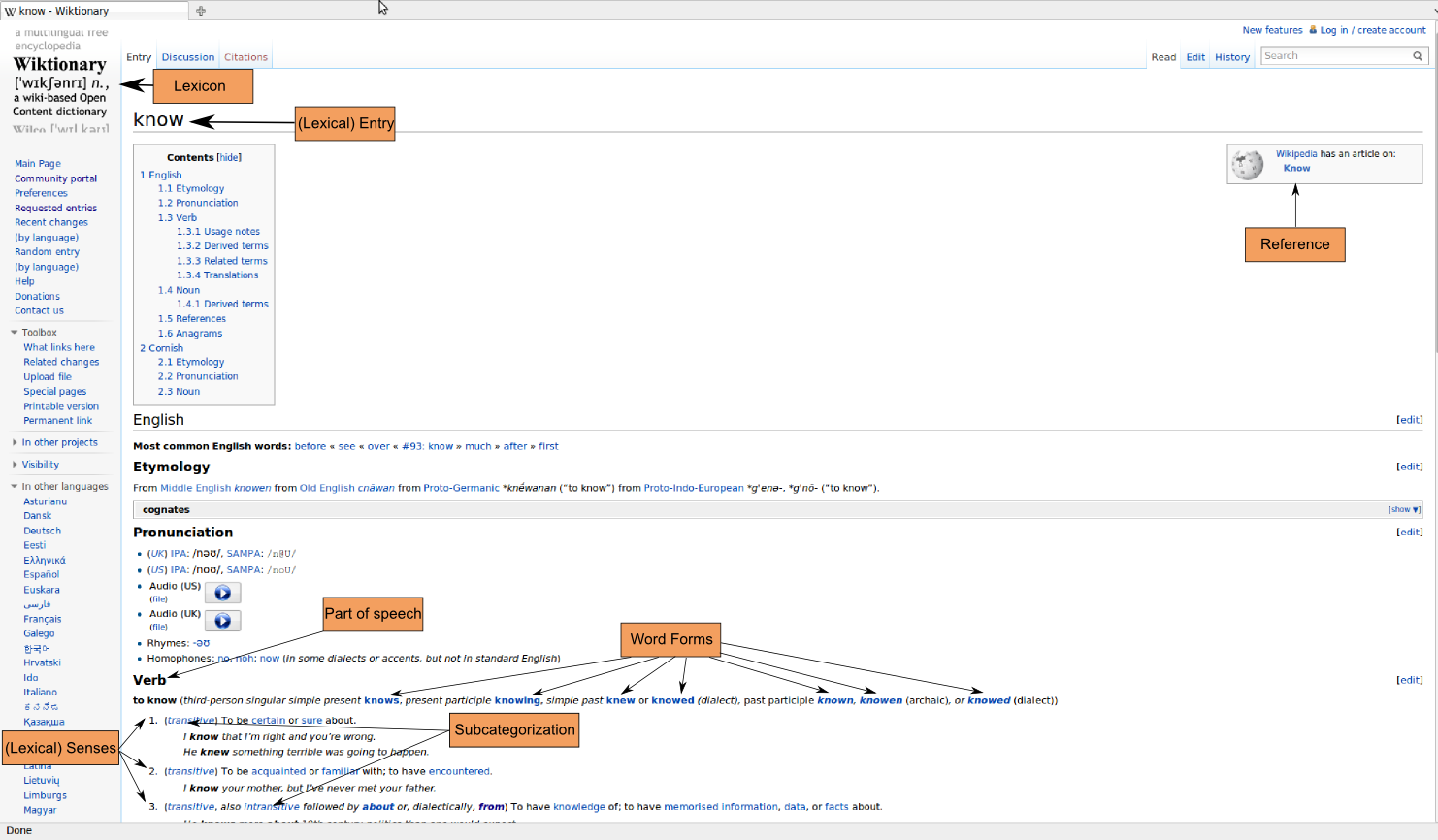This screenshot has width=1438, height=840.
Task: Click the edit link for Etymology section
Action: (1410, 467)
